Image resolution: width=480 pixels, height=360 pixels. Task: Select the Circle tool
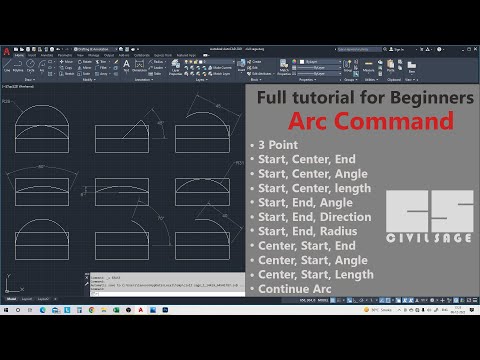point(30,66)
